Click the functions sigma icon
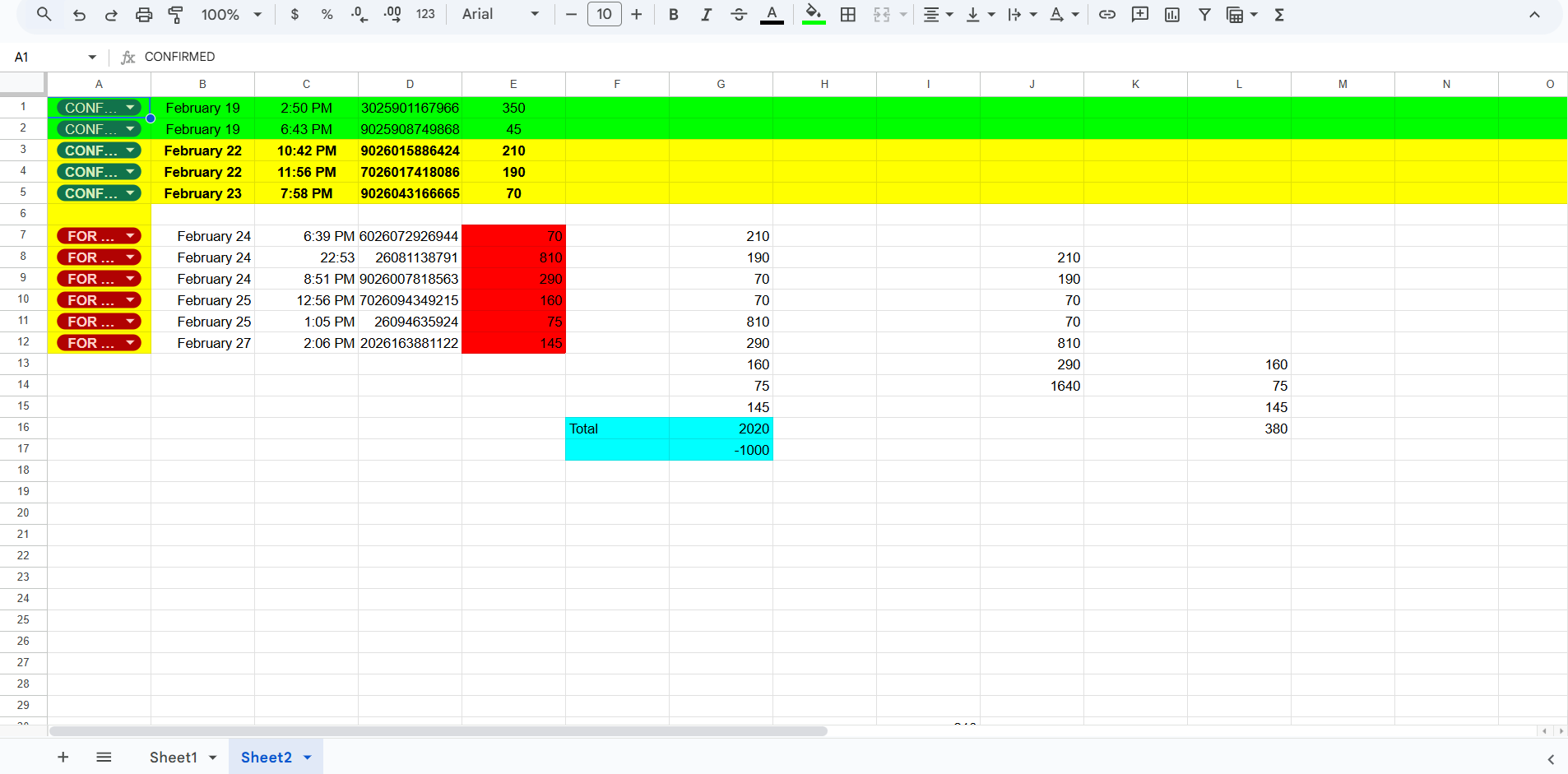This screenshot has width=1568, height=774. tap(1279, 14)
